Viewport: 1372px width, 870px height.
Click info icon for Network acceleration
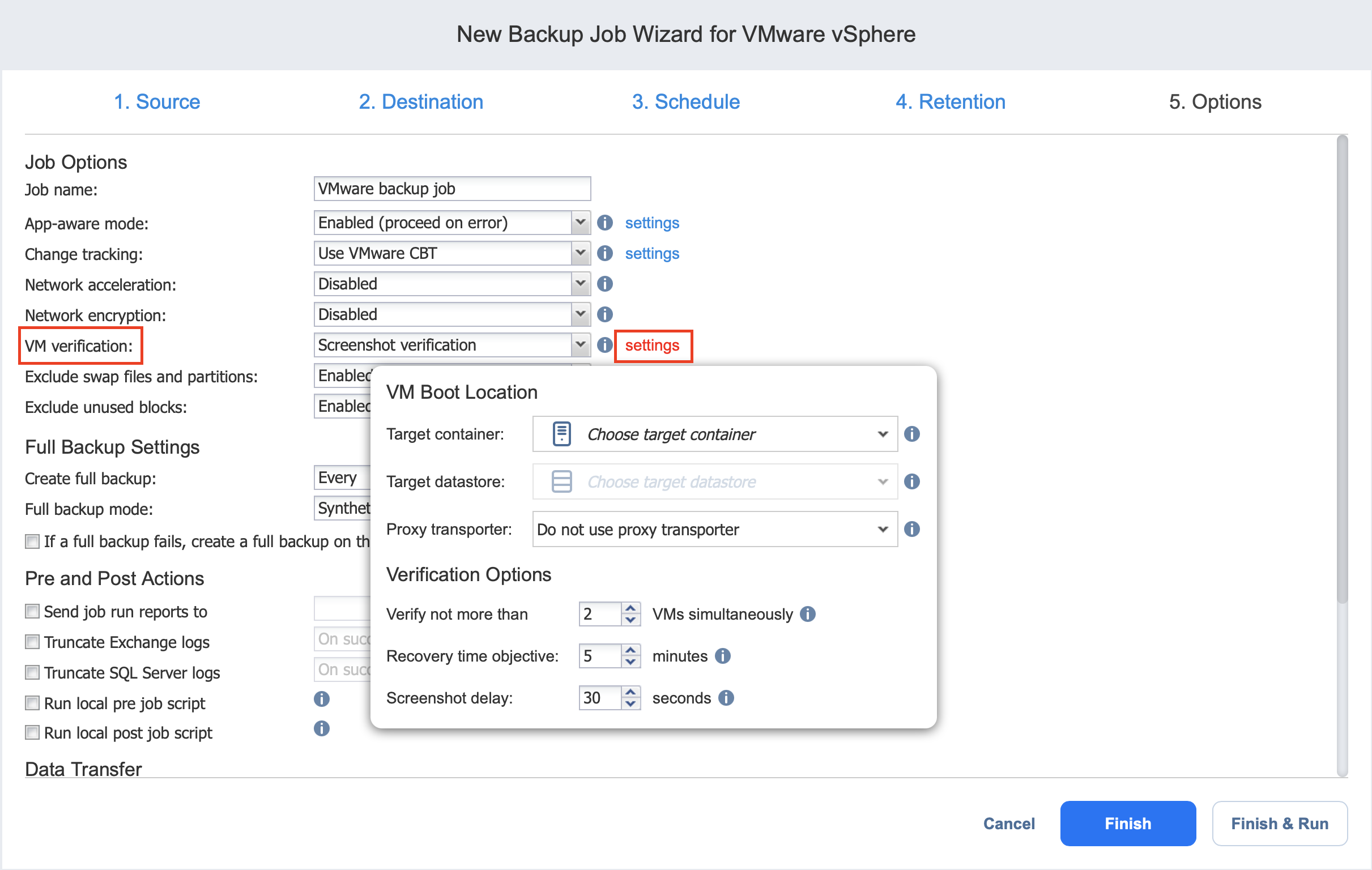coord(604,284)
